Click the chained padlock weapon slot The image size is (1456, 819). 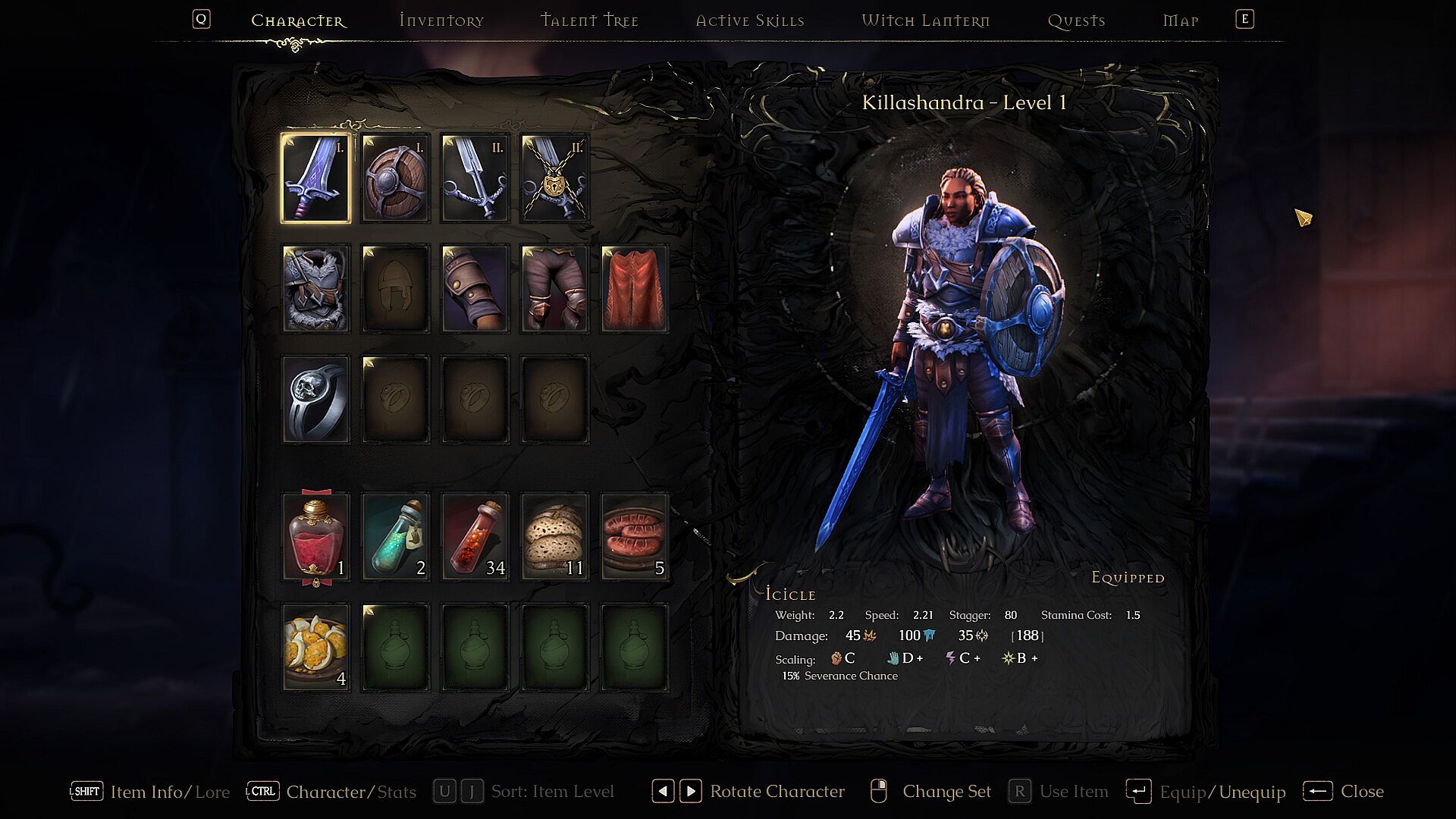click(x=554, y=178)
